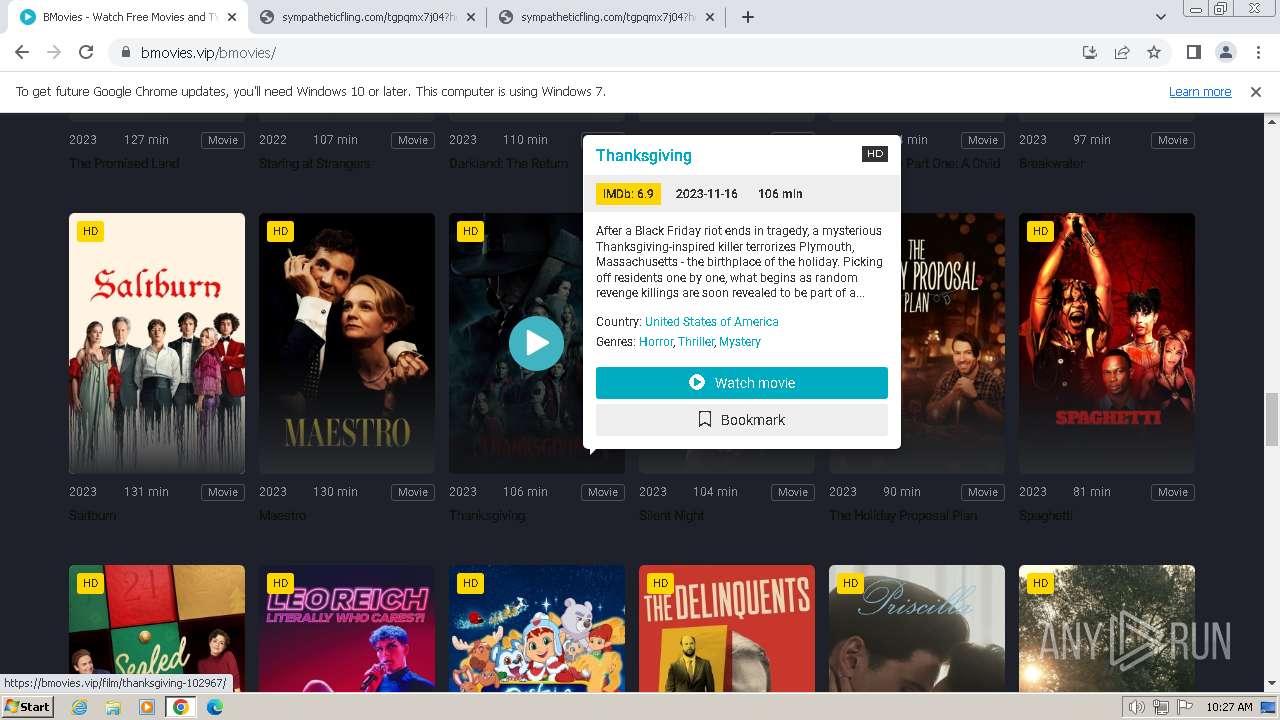
Task: Click the IMDb 6.9 rating badge
Action: pyautogui.click(x=628, y=194)
